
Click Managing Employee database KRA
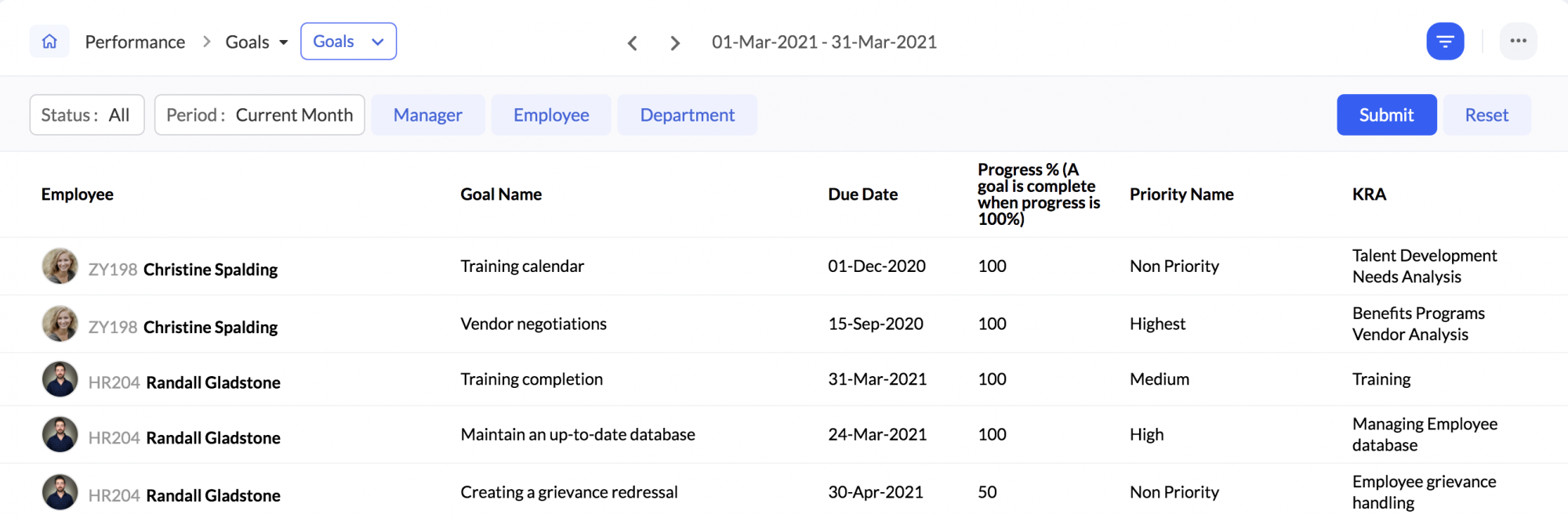point(1425,435)
